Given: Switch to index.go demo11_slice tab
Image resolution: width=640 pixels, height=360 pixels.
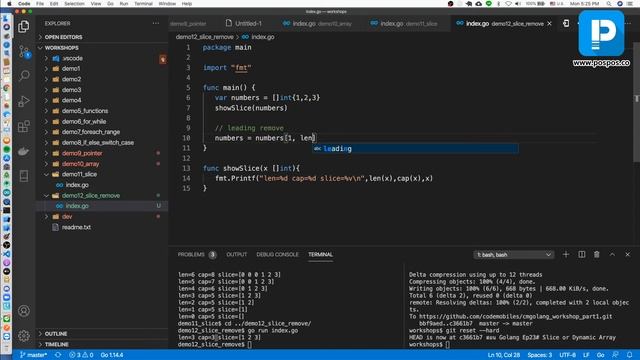Looking at the screenshot, I should pos(404,24).
